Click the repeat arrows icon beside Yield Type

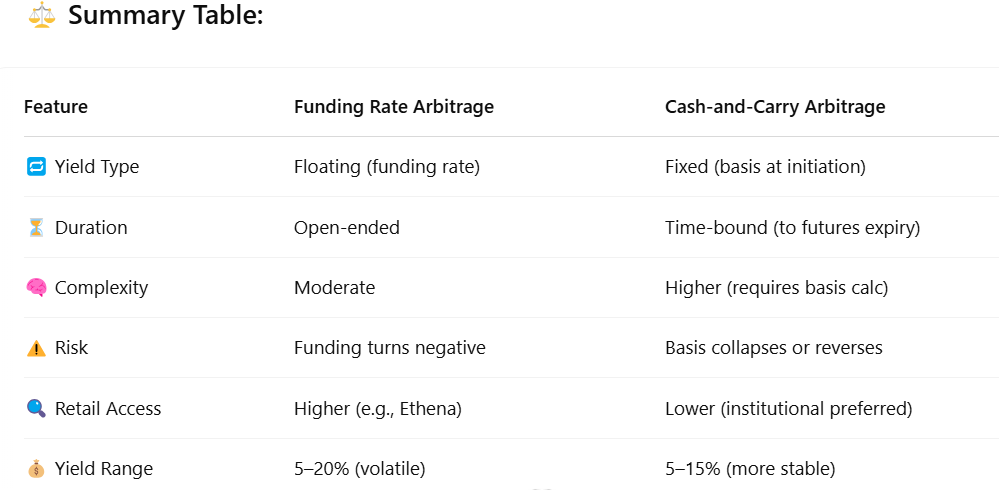[36, 167]
